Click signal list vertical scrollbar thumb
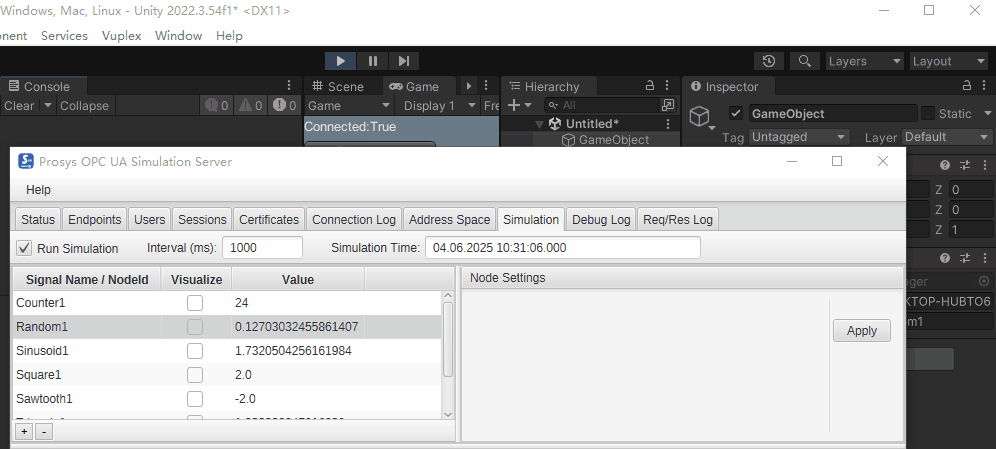 448,340
